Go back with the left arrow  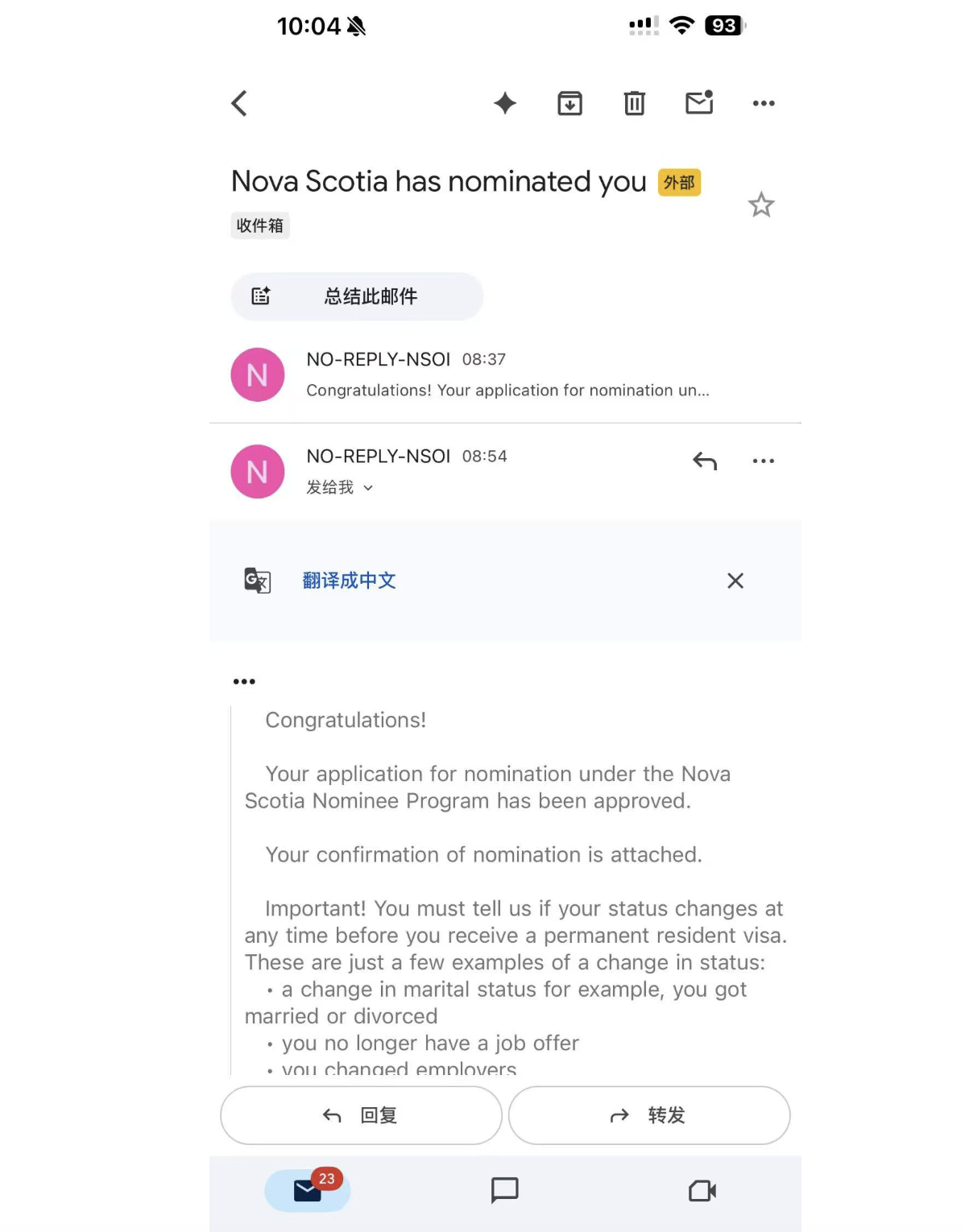tap(239, 103)
